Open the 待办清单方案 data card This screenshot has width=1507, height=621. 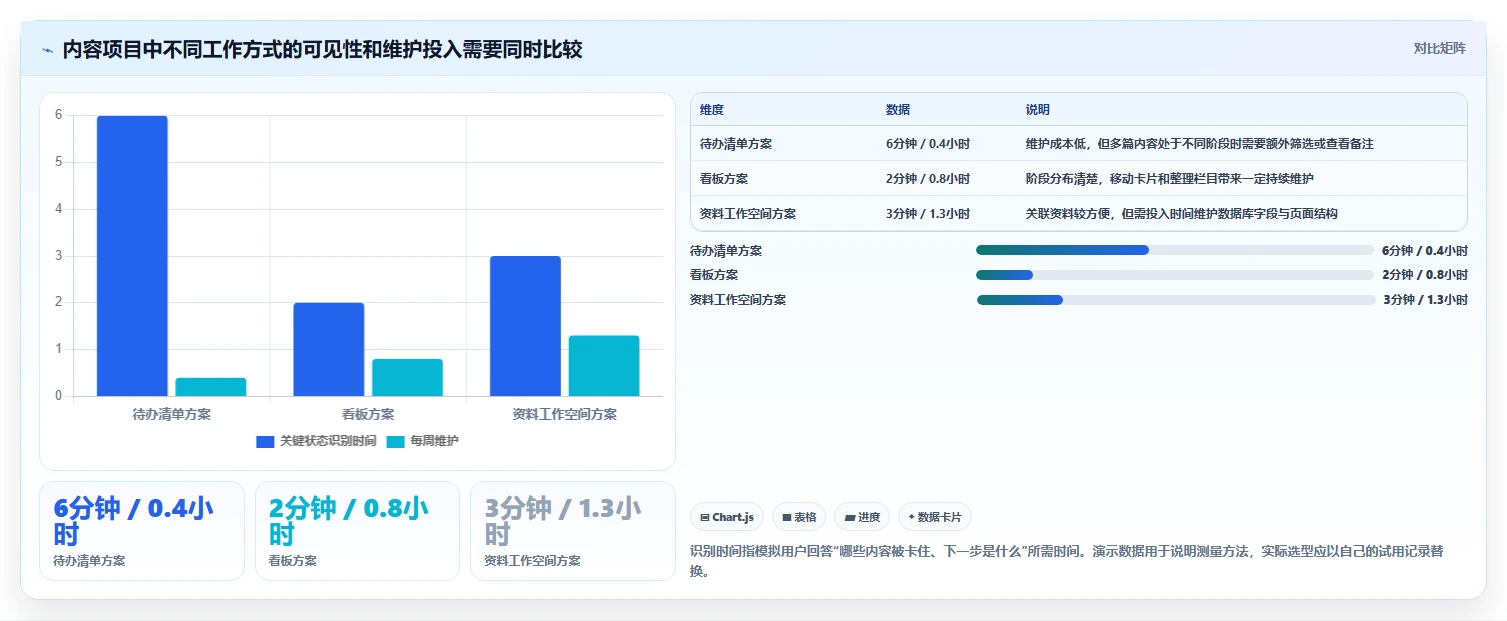(x=142, y=531)
